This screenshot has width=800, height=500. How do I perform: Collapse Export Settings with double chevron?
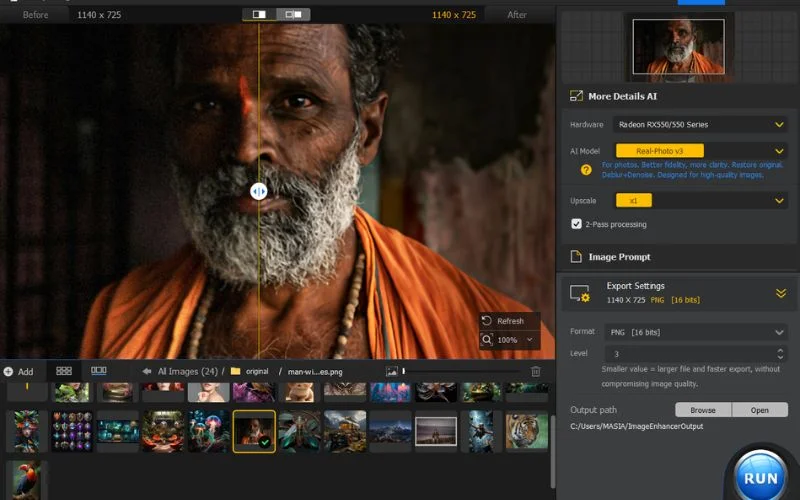(781, 293)
